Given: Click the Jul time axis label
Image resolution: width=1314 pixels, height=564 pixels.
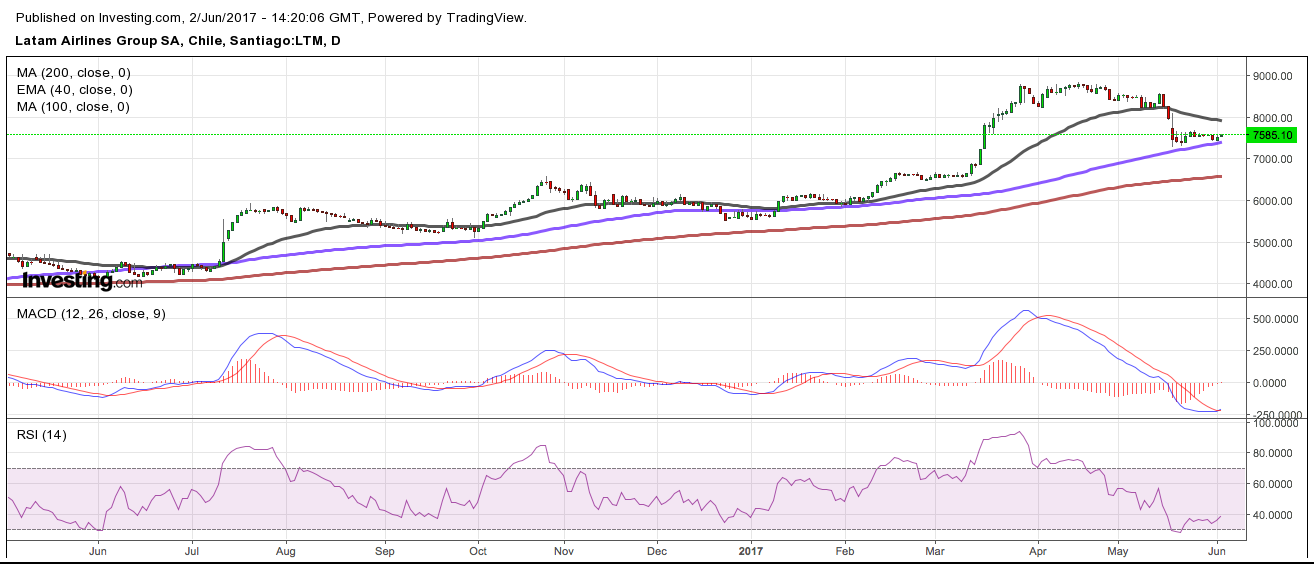Looking at the screenshot, I should [x=192, y=550].
